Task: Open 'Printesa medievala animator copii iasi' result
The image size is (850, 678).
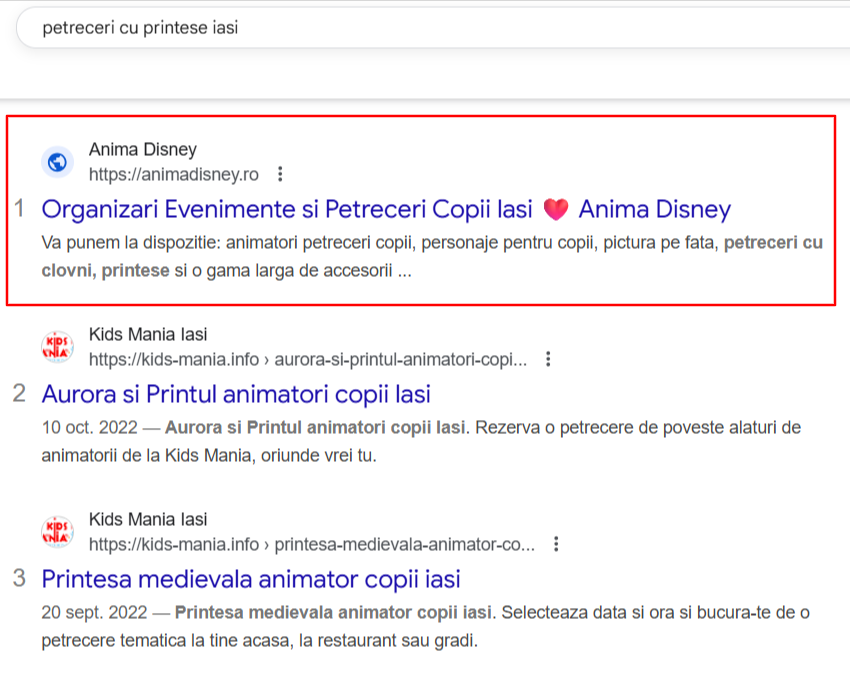Action: 251,579
